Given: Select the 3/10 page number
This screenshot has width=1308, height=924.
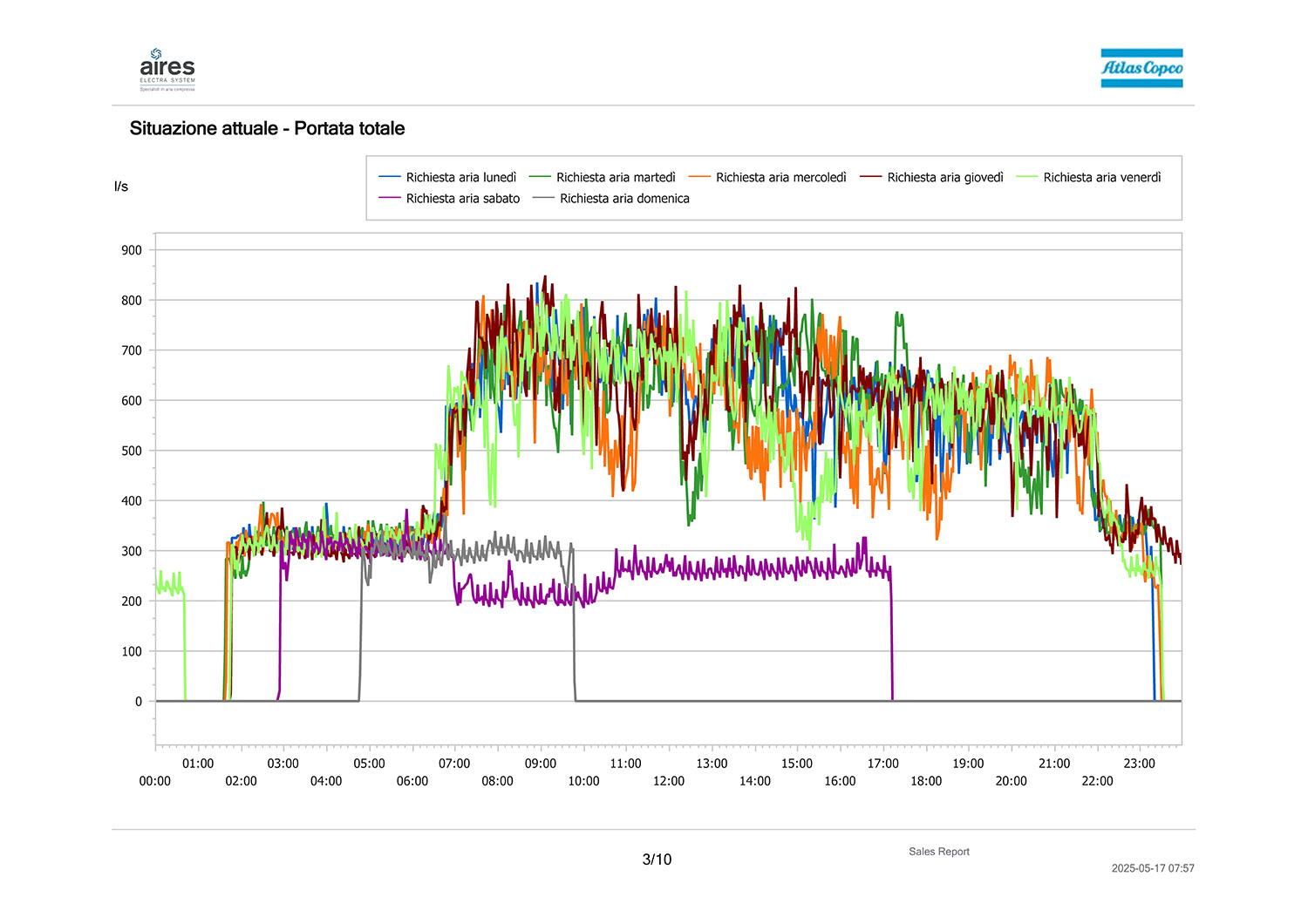Looking at the screenshot, I should click(x=657, y=859).
